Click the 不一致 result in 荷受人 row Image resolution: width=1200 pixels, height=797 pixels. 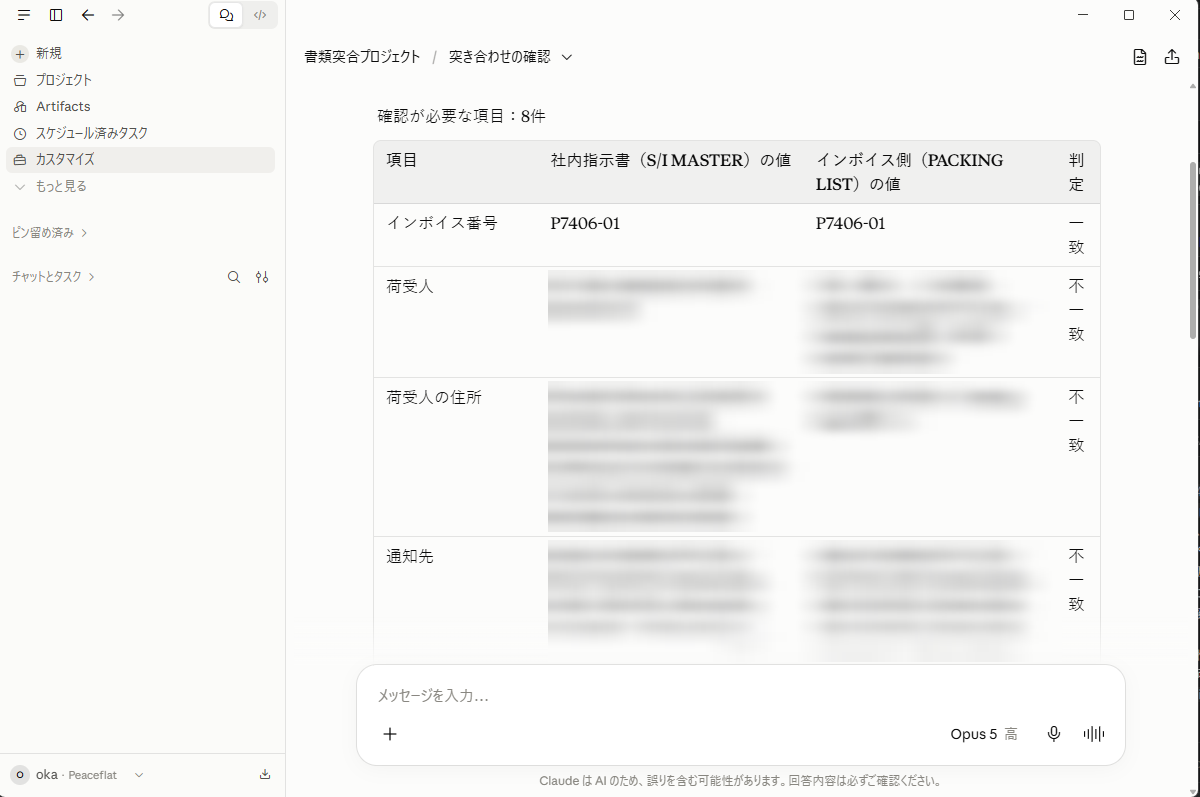click(x=1076, y=310)
